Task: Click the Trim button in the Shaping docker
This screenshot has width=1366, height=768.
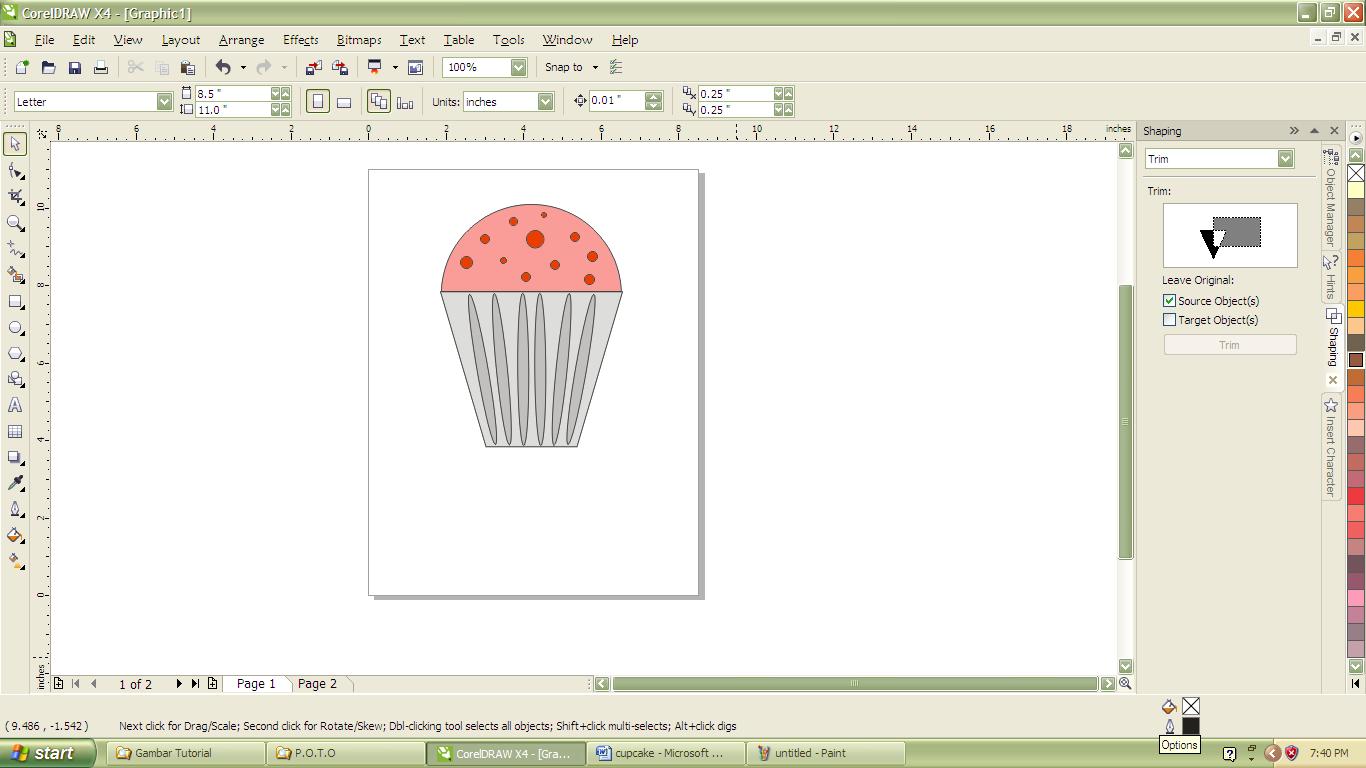Action: pyautogui.click(x=1229, y=344)
